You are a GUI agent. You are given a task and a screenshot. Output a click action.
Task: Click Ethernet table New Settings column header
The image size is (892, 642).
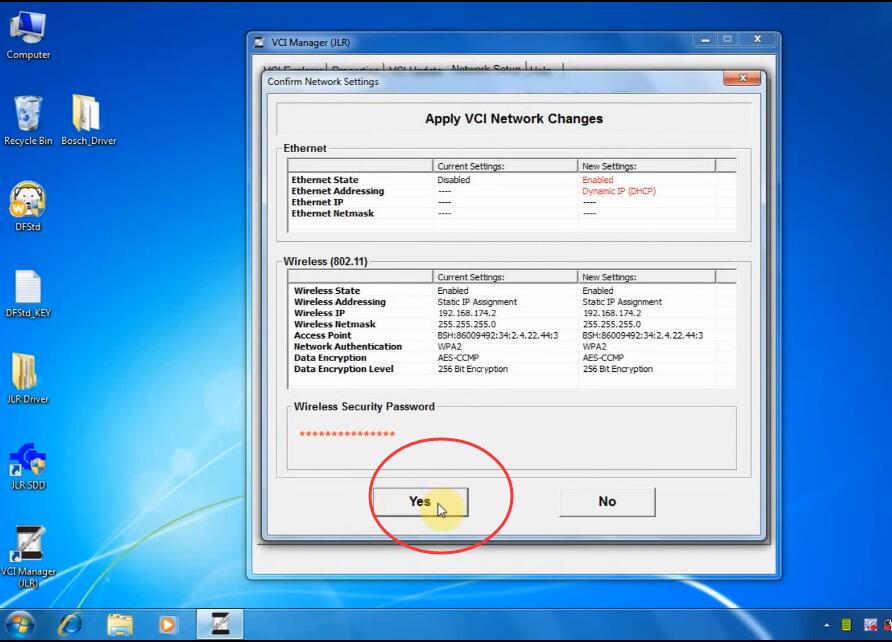click(646, 166)
